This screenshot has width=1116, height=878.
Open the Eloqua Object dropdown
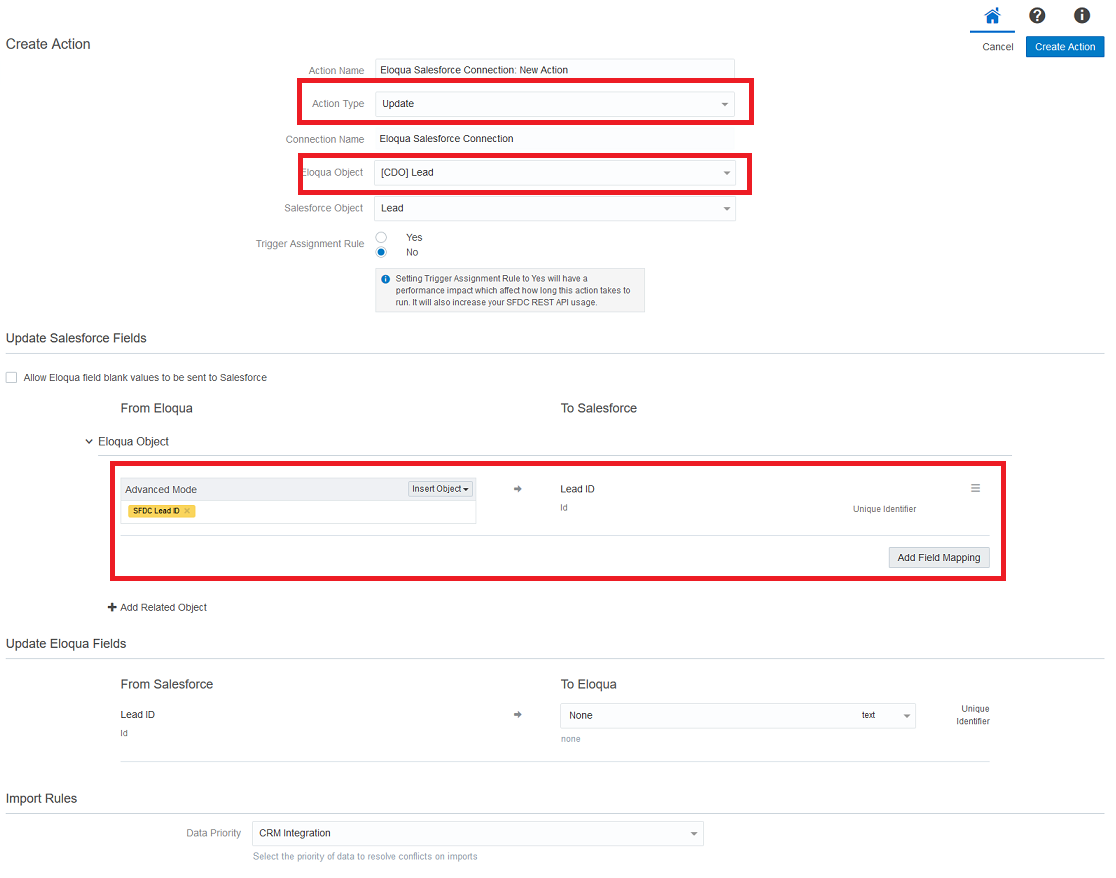554,173
